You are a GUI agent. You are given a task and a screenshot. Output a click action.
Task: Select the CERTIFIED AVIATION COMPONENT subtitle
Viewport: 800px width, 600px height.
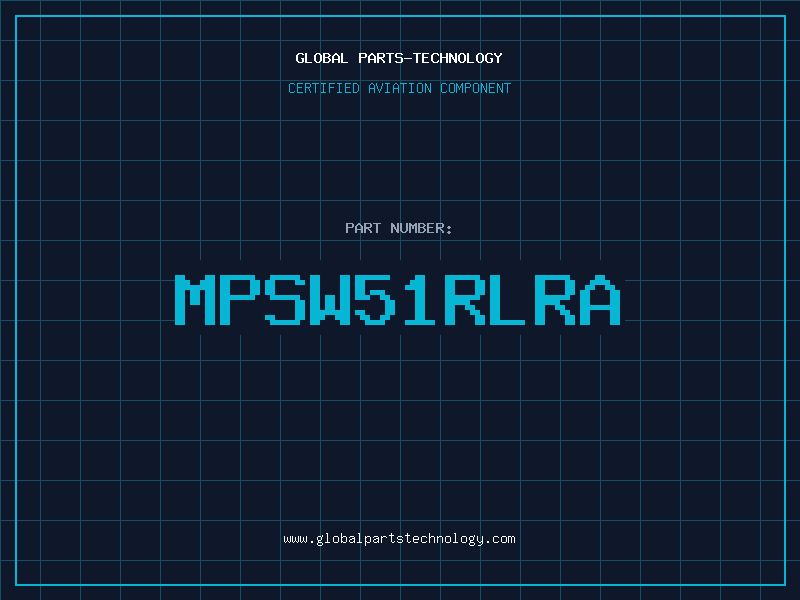pyautogui.click(x=399, y=88)
